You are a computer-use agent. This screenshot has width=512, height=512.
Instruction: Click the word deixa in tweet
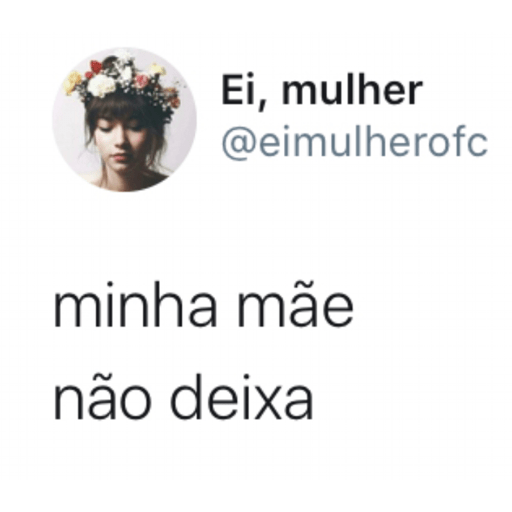[242, 397]
